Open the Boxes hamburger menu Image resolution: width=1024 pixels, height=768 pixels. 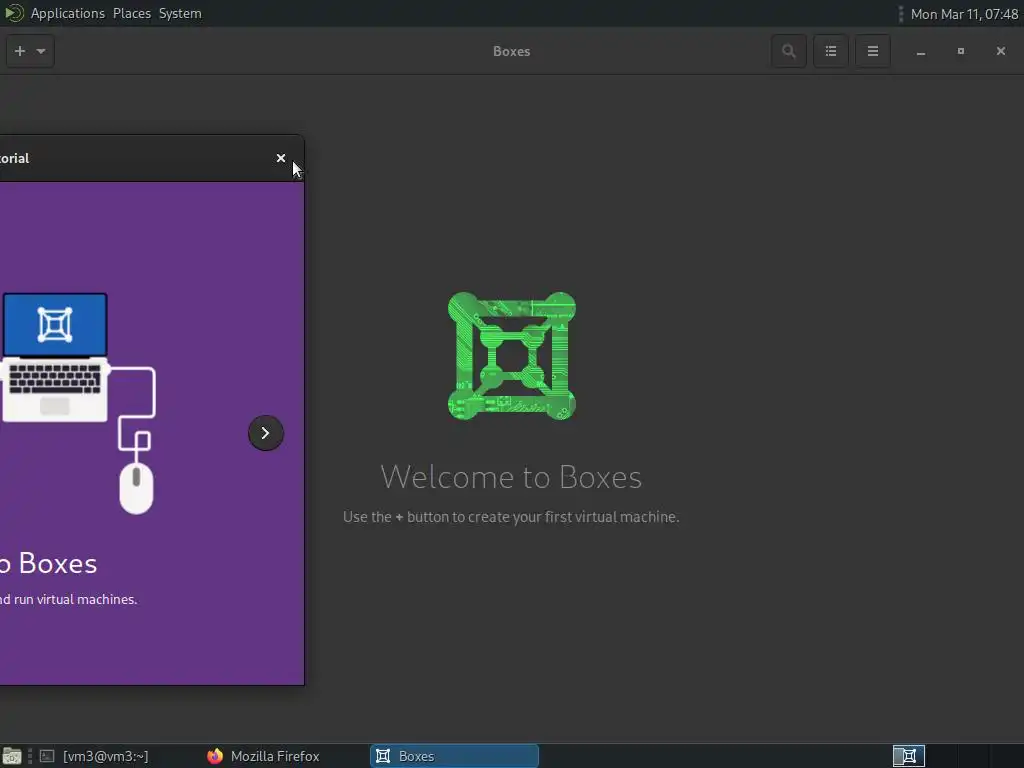(x=872, y=51)
